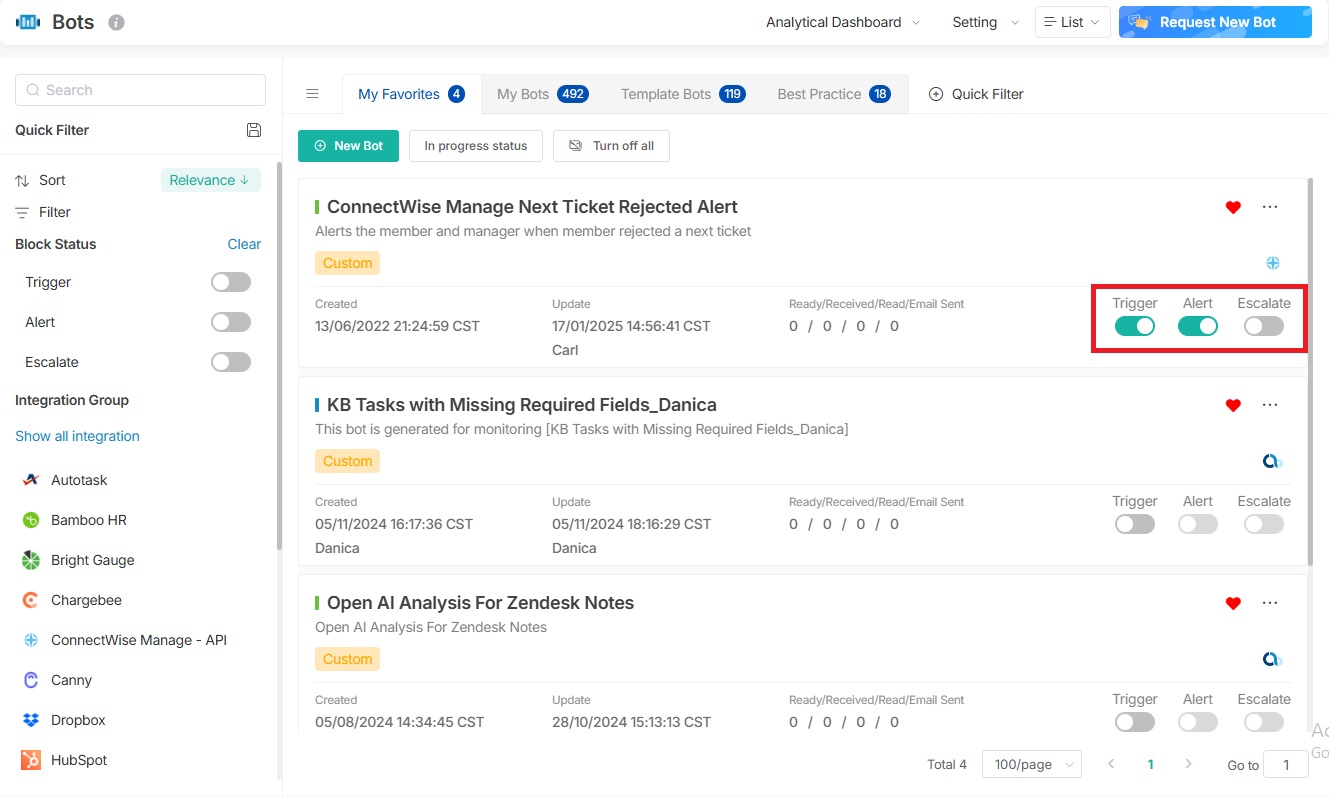Open the 100/page size dropdown
This screenshot has height=797, width=1329.
(x=1032, y=764)
